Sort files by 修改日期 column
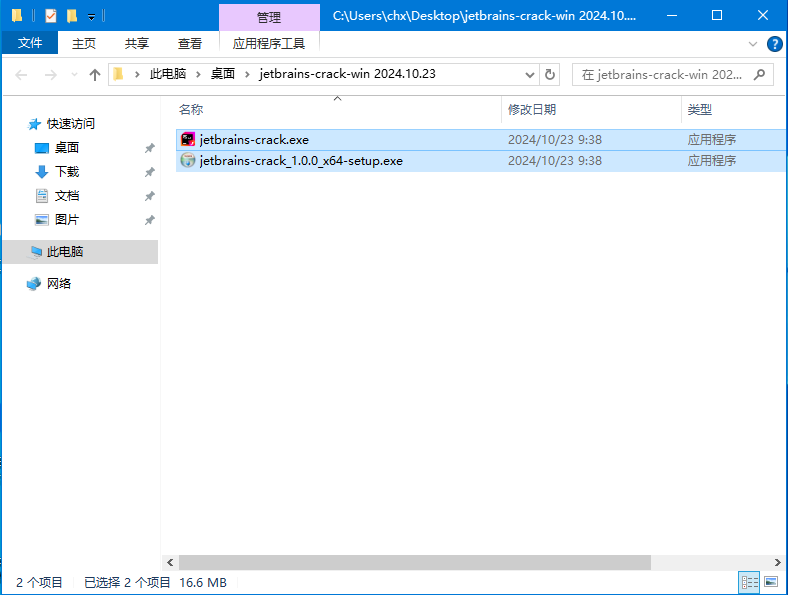 pos(532,110)
